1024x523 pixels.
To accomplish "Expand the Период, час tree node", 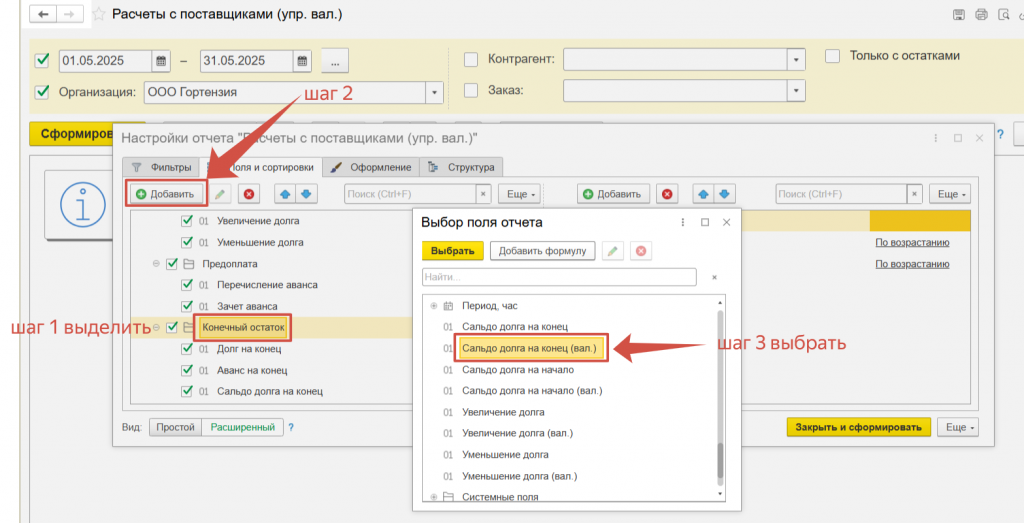I will [433, 305].
